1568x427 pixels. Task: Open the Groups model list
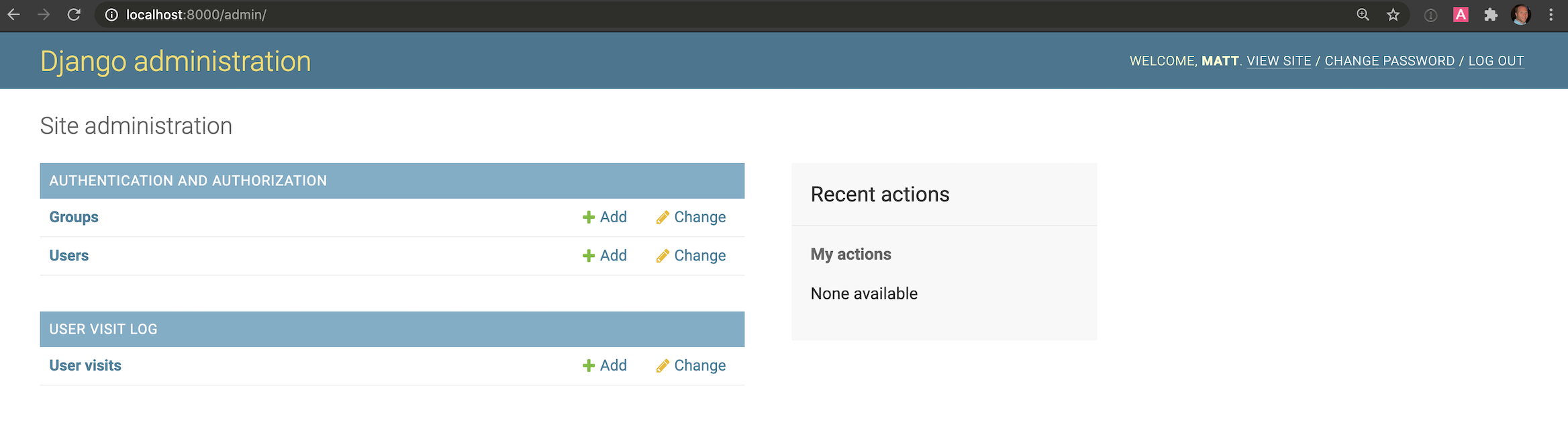[74, 218]
